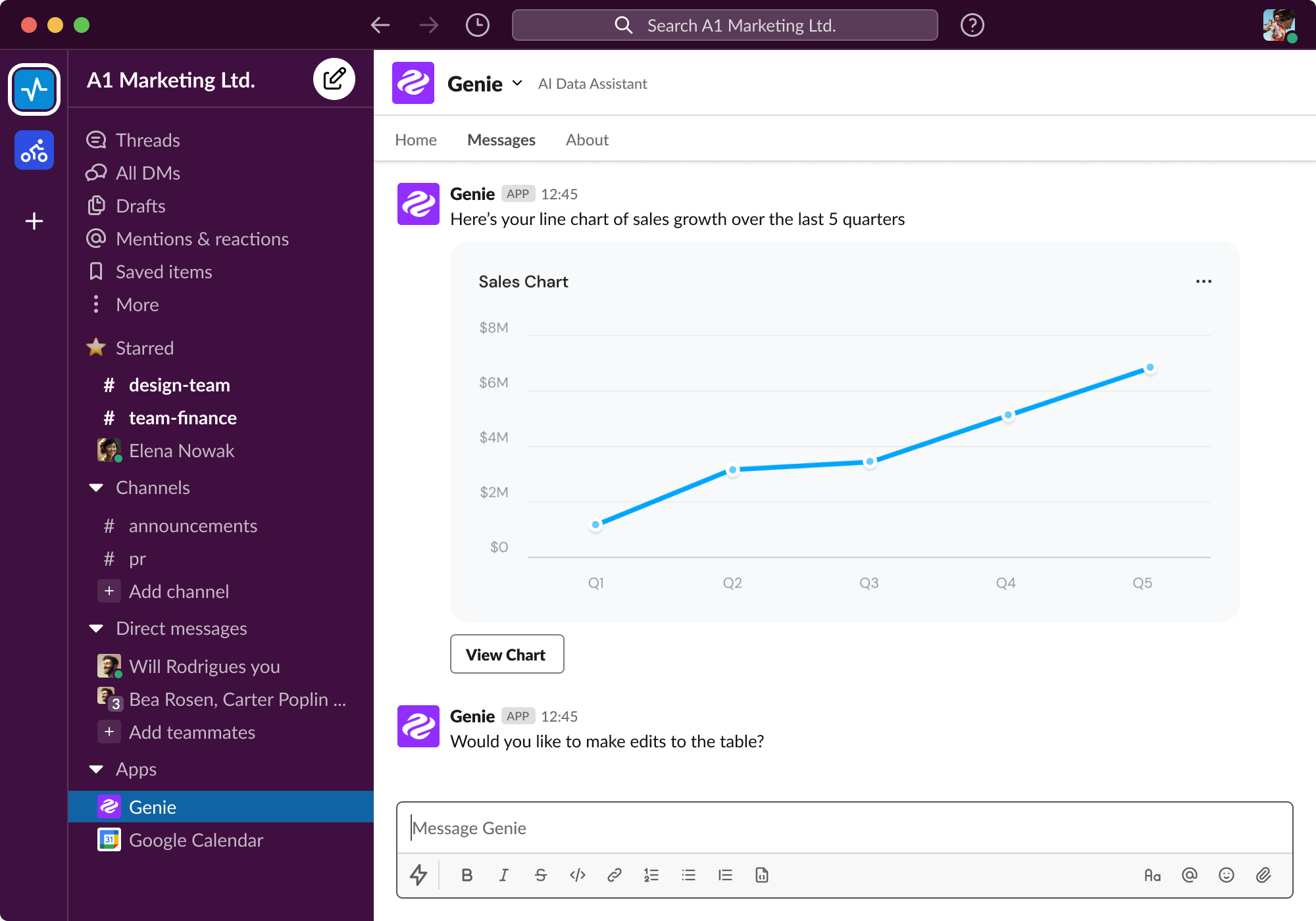Click Add channel in sidebar
This screenshot has width=1316, height=921.
pos(178,591)
